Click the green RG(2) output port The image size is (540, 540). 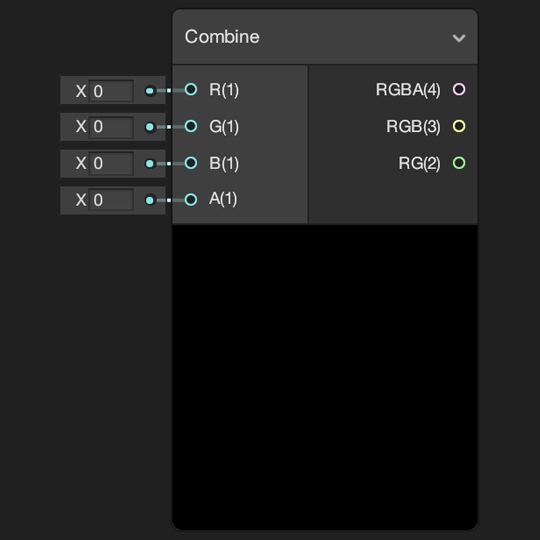459,163
